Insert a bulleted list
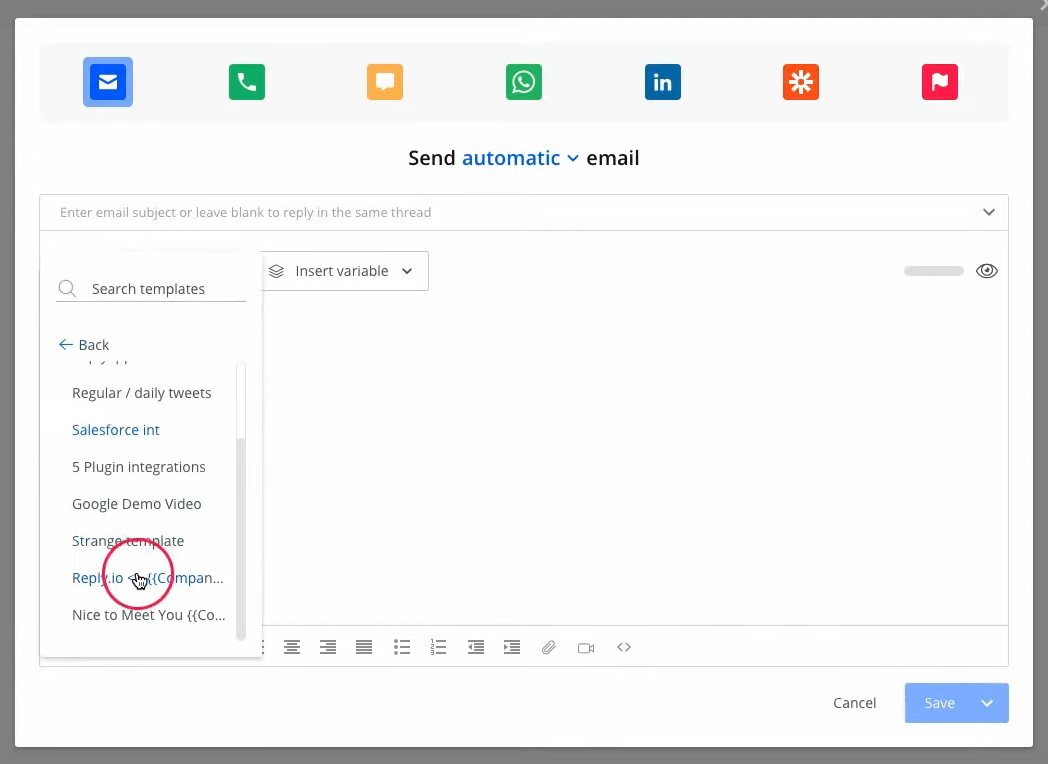 tap(402, 647)
